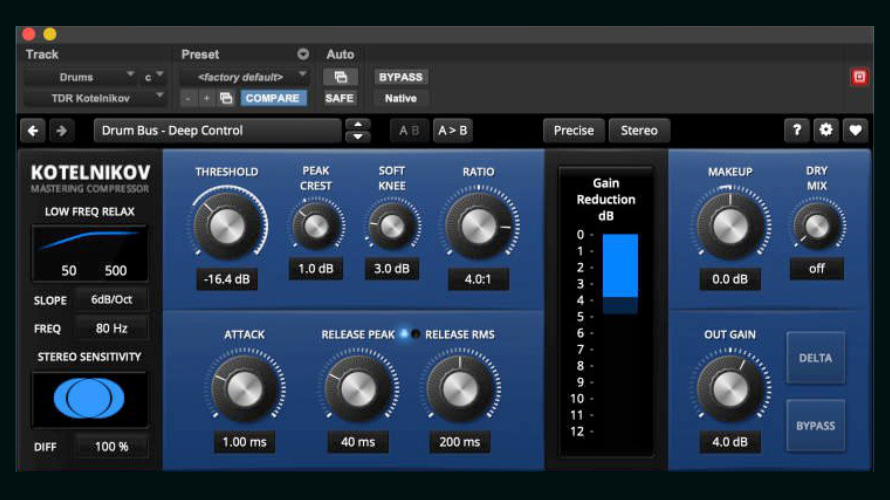This screenshot has width=890, height=500.
Task: Open settings with the gear icon
Action: click(826, 130)
